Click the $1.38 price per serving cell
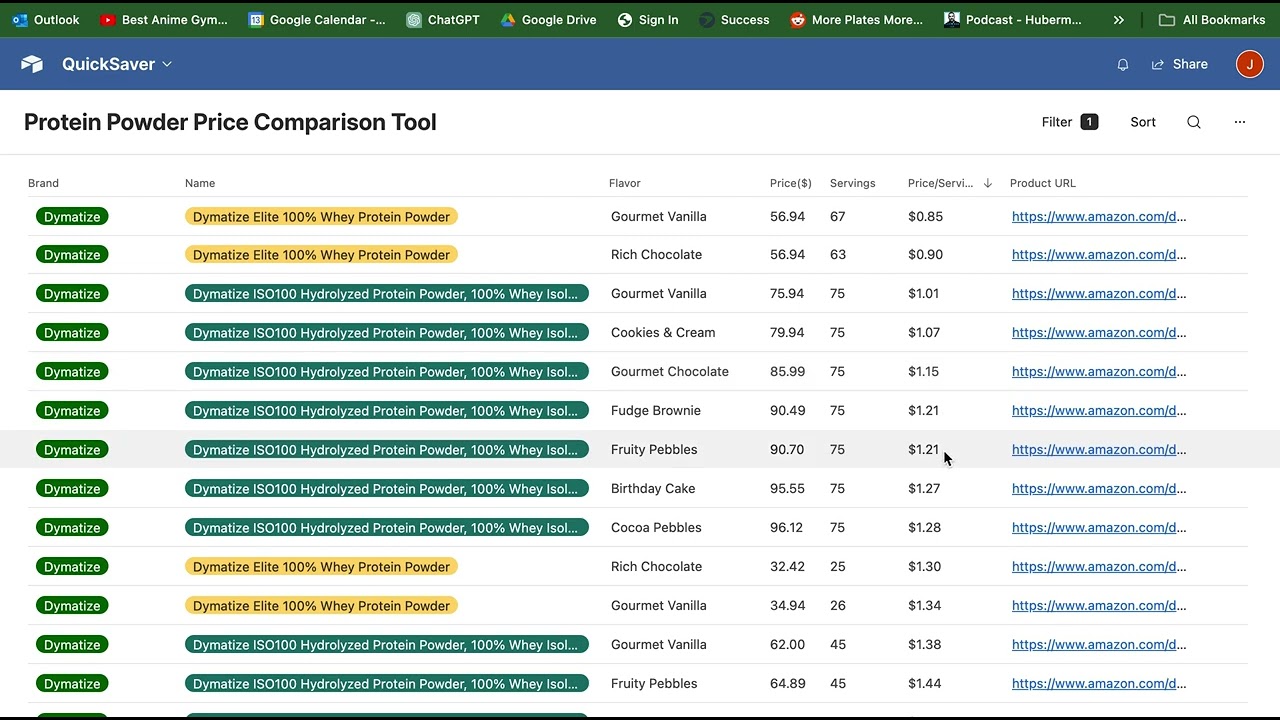 coord(925,645)
